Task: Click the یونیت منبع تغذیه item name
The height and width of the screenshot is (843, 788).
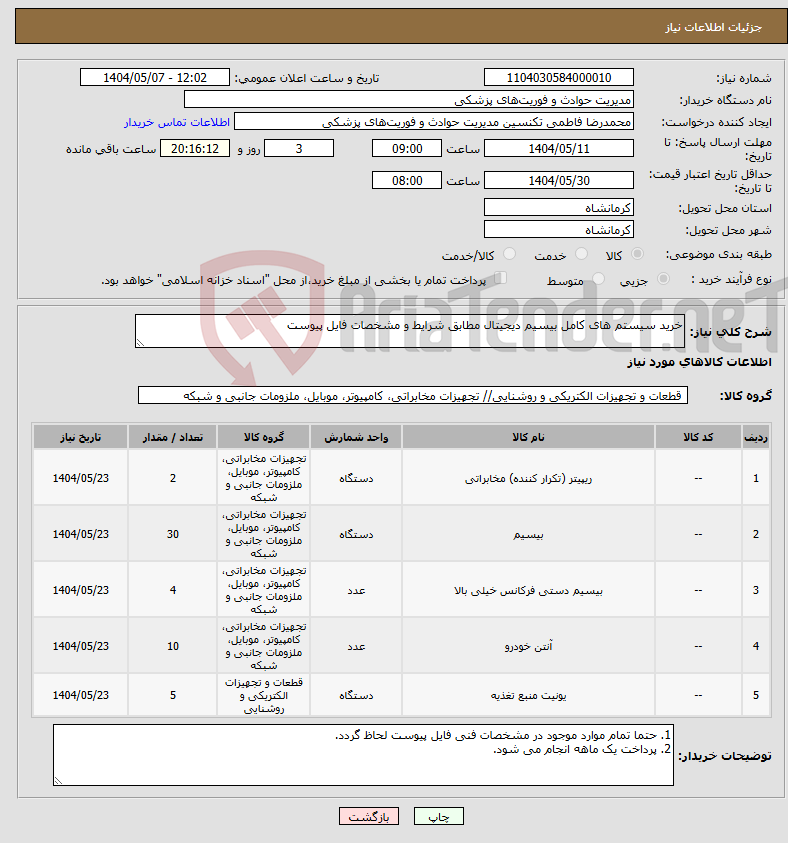Action: click(x=528, y=695)
